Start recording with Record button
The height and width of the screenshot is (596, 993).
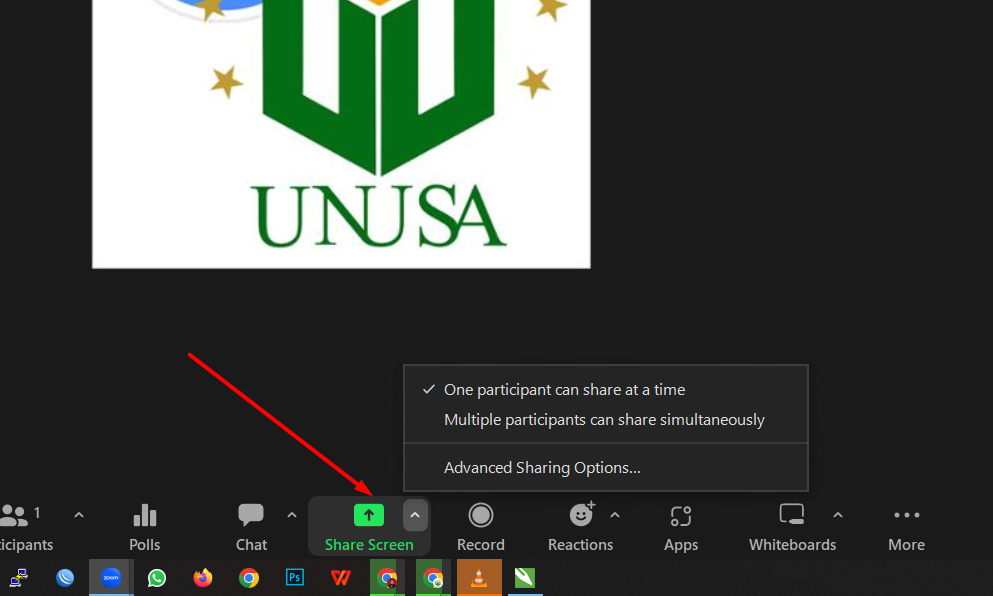pyautogui.click(x=481, y=527)
